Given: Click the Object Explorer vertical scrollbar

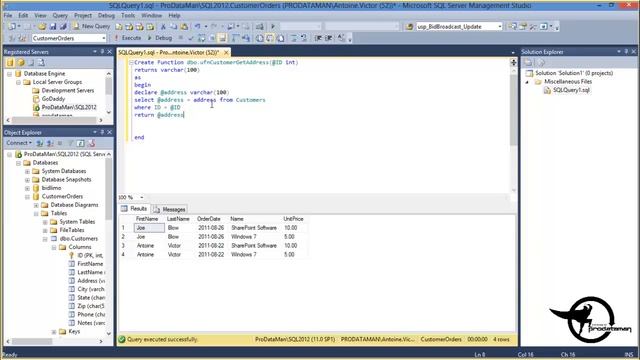Looking at the screenshot, I should 109,243.
